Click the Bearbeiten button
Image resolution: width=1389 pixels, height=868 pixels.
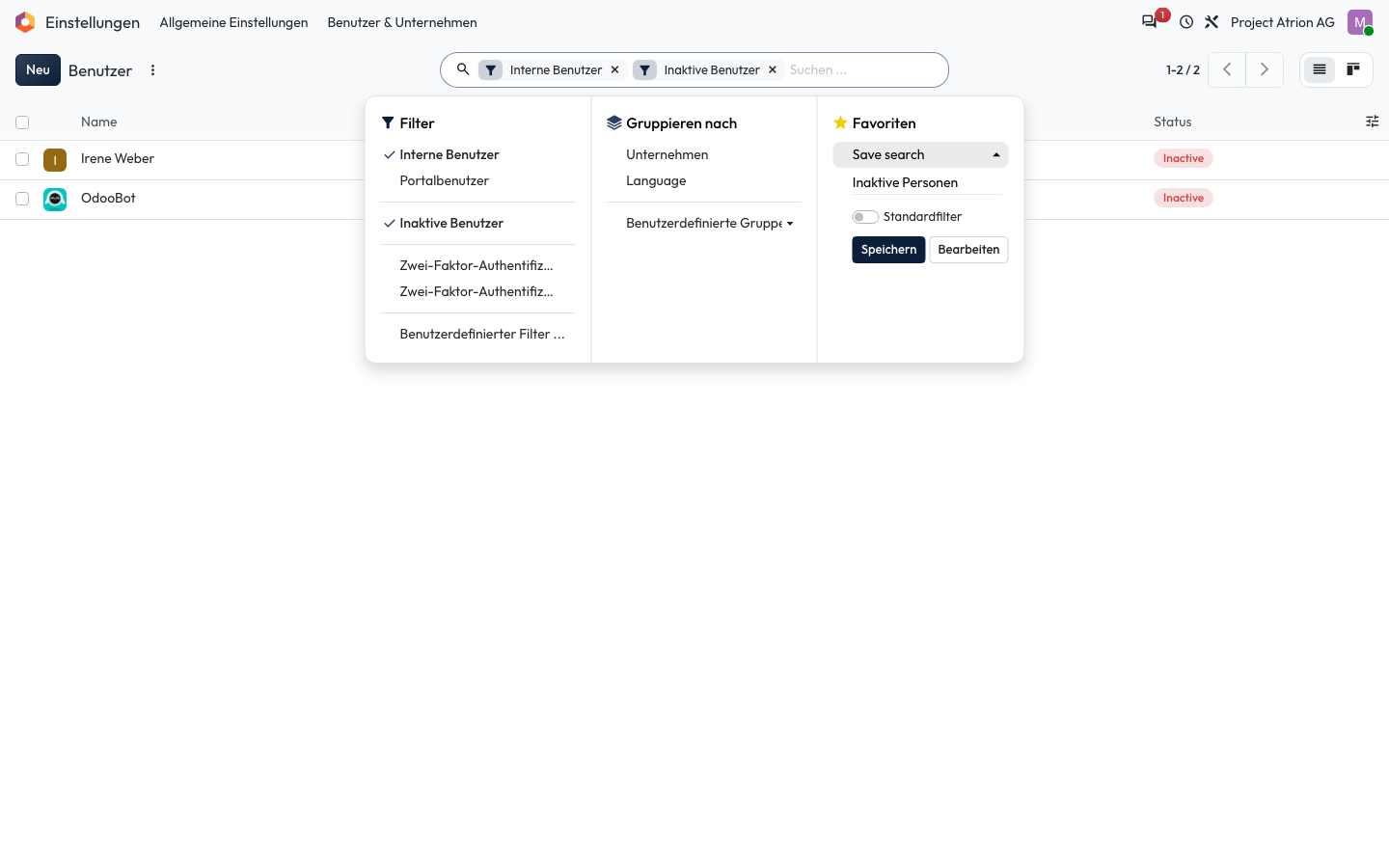pos(968,250)
